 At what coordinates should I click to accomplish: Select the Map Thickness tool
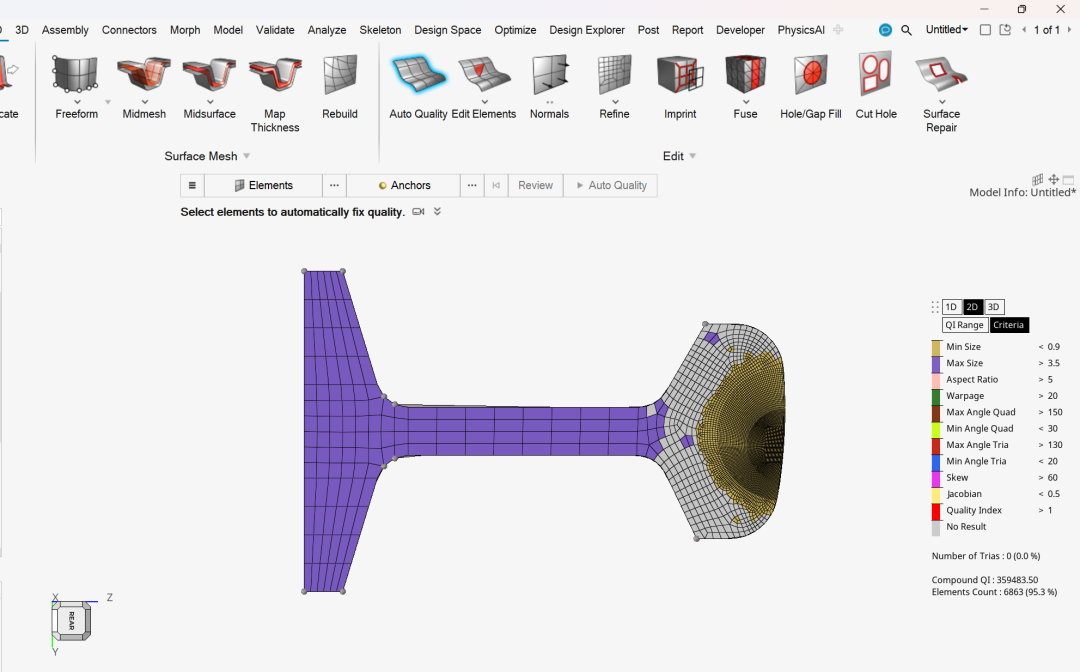275,74
